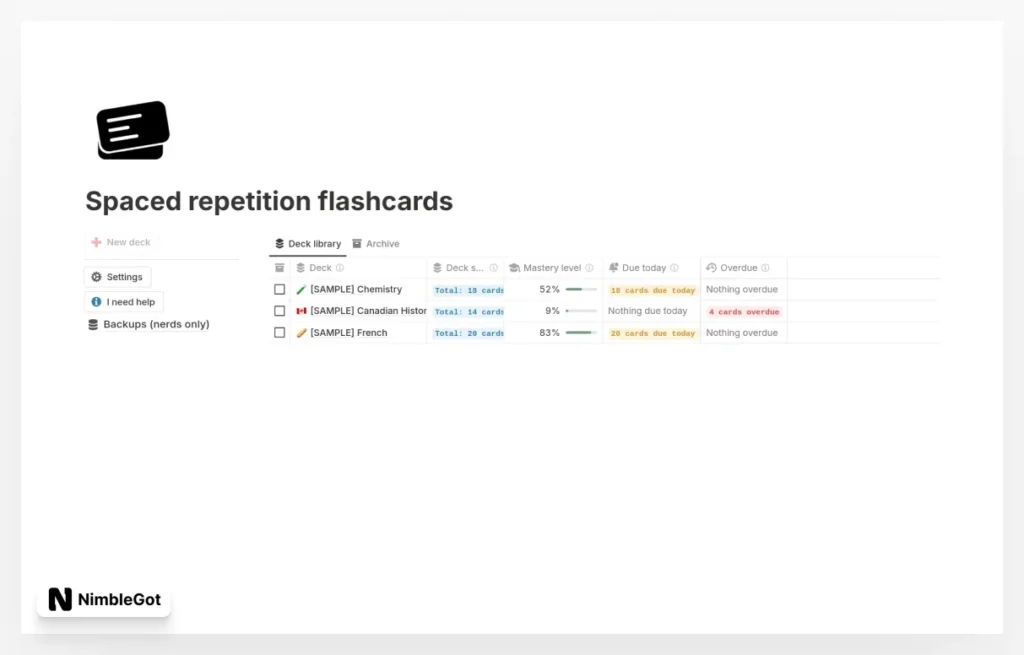
Task: Click the Canadian flag icon on Canadian History row
Action: [x=300, y=311]
